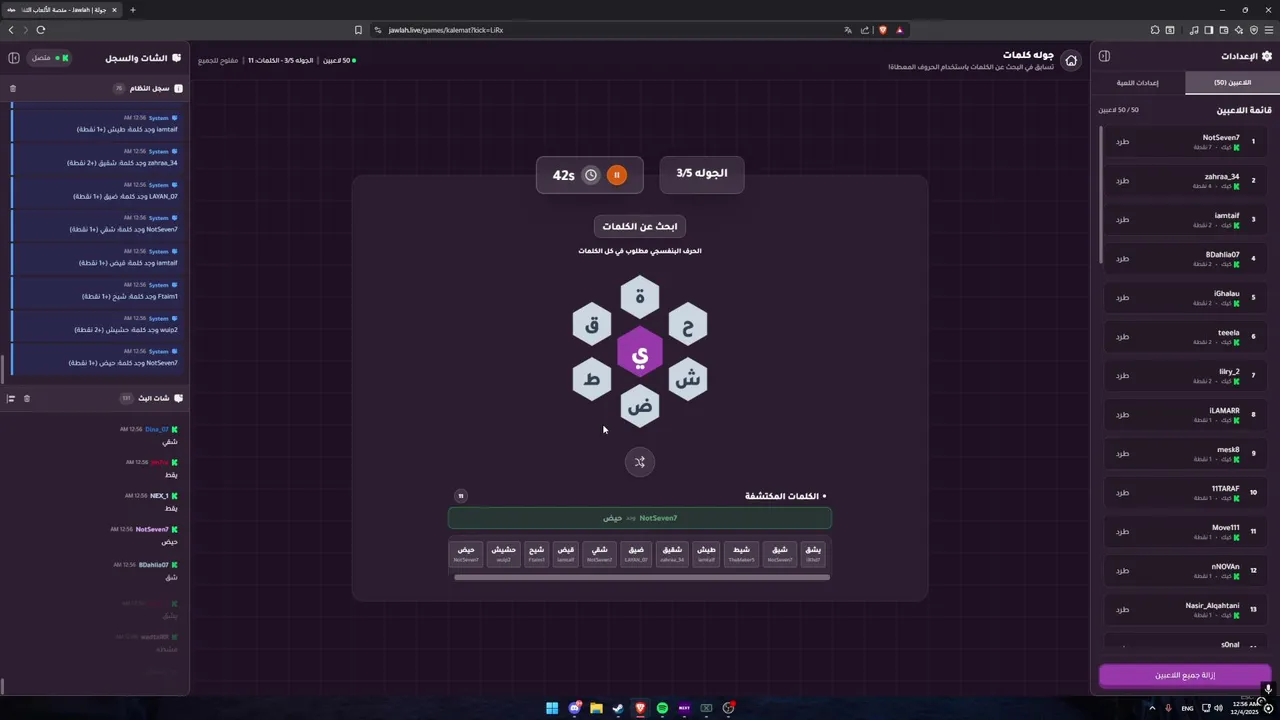Click discovered word tile يشق

[813, 553]
